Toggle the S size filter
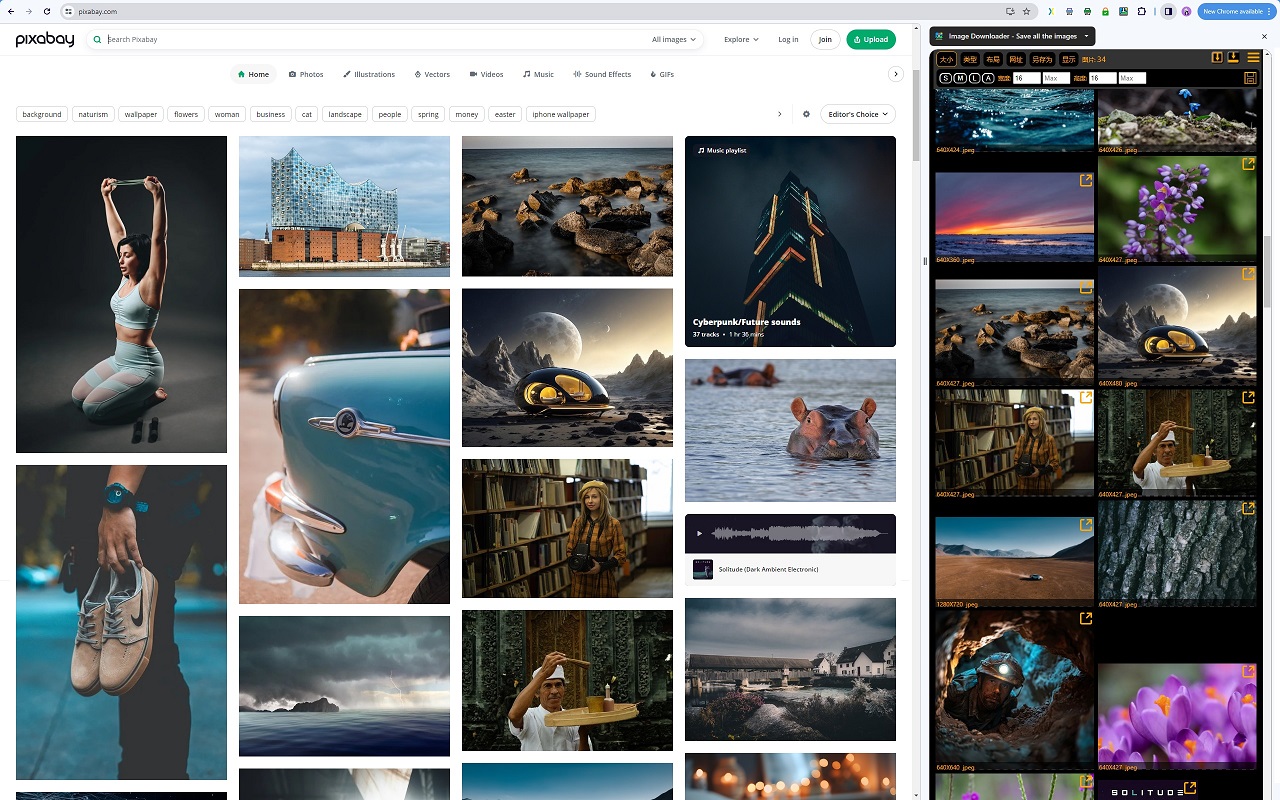The image size is (1280, 800). 946,78
